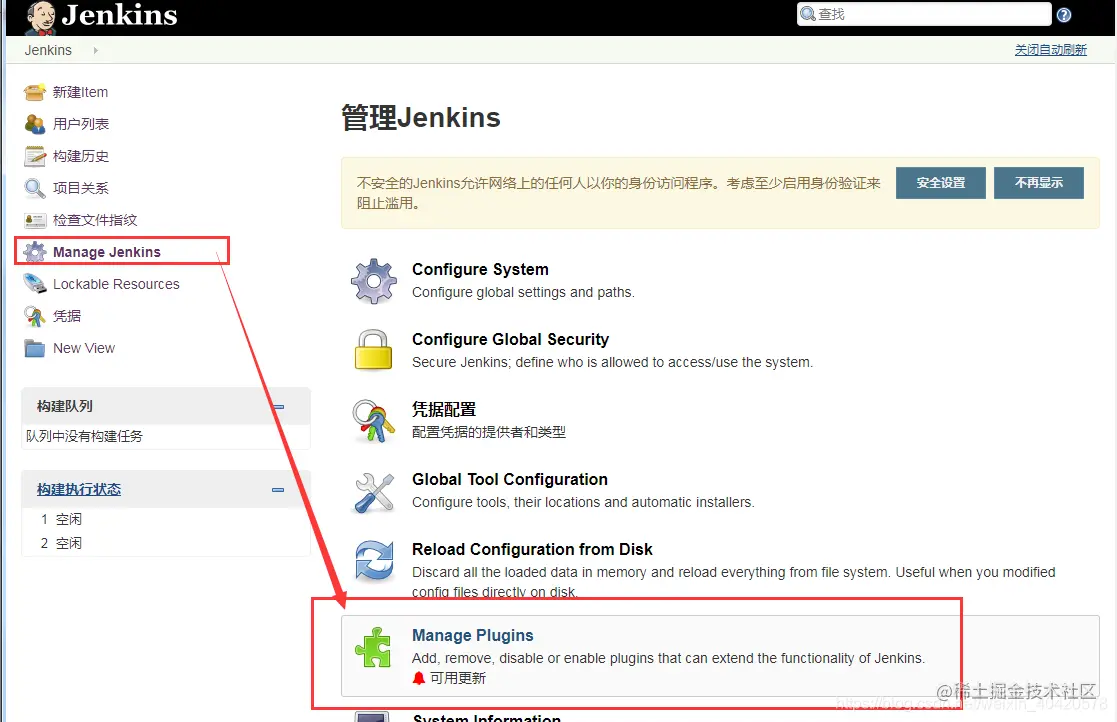This screenshot has height=722, width=1117.
Task: Click the Jenkins breadcrumb link
Action: point(48,51)
